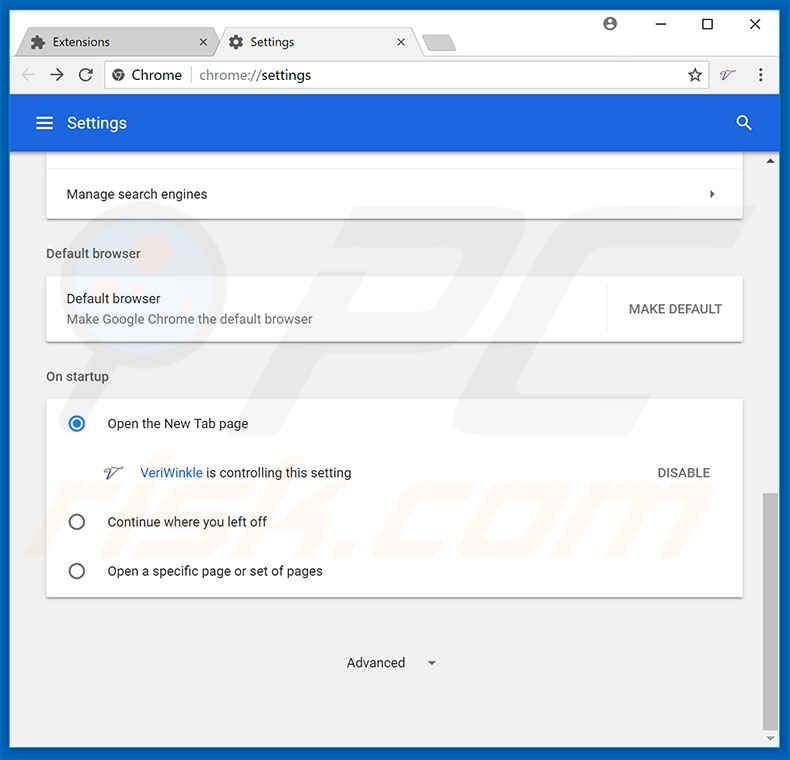The width and height of the screenshot is (790, 760).
Task: Minimize the Chrome window
Action: tap(661, 24)
